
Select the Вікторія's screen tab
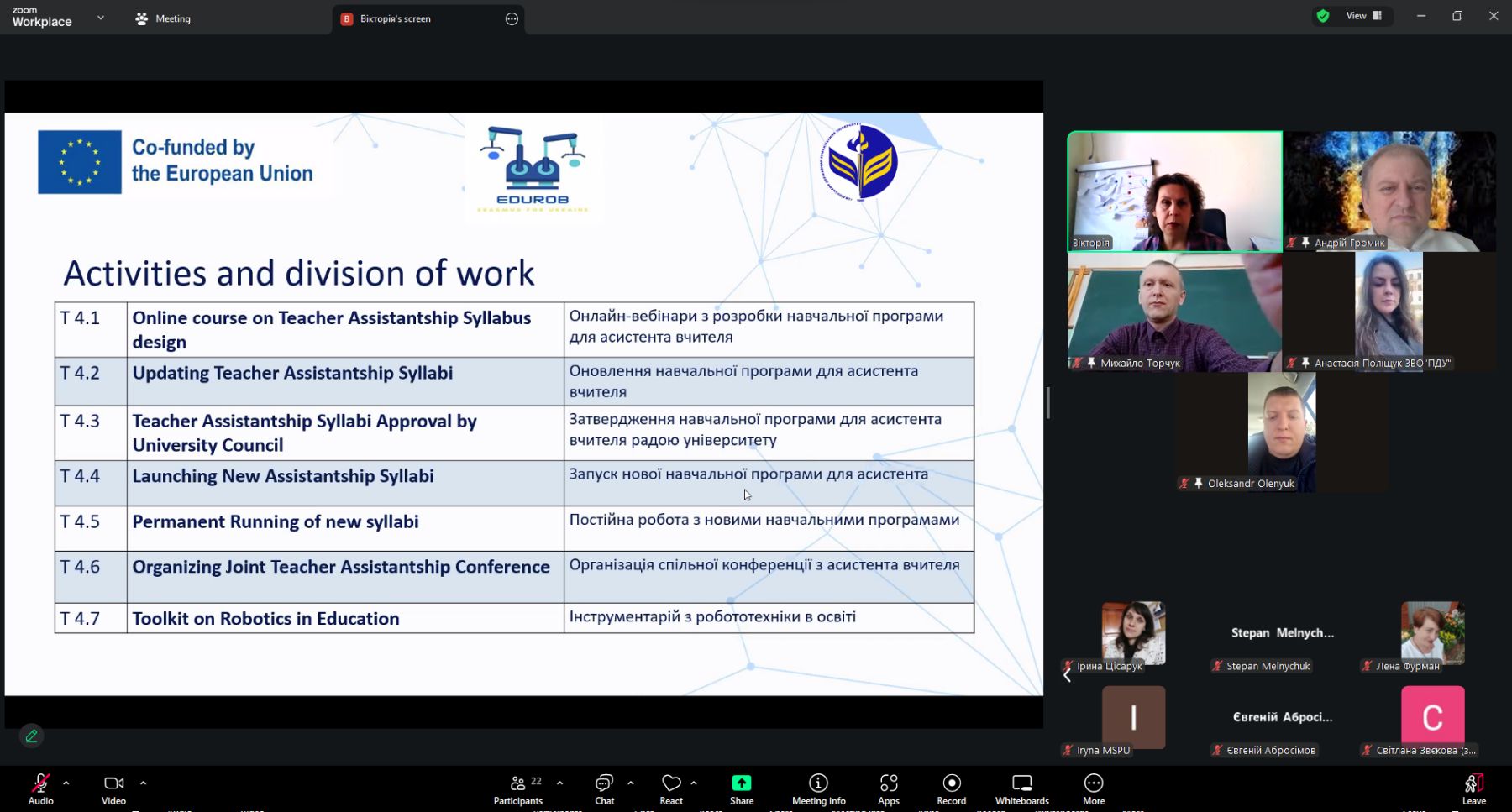(x=395, y=18)
